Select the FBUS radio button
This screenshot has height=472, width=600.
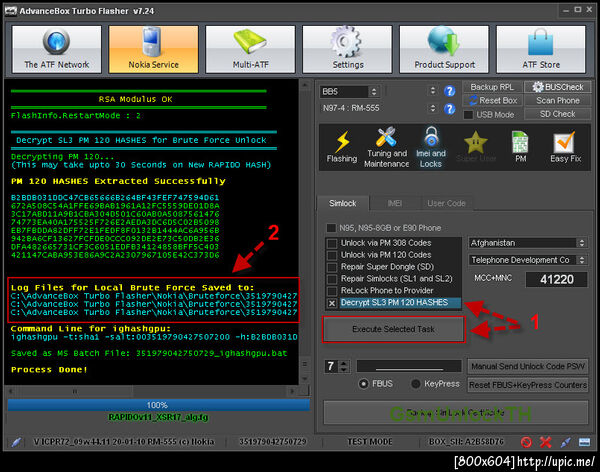pos(364,384)
